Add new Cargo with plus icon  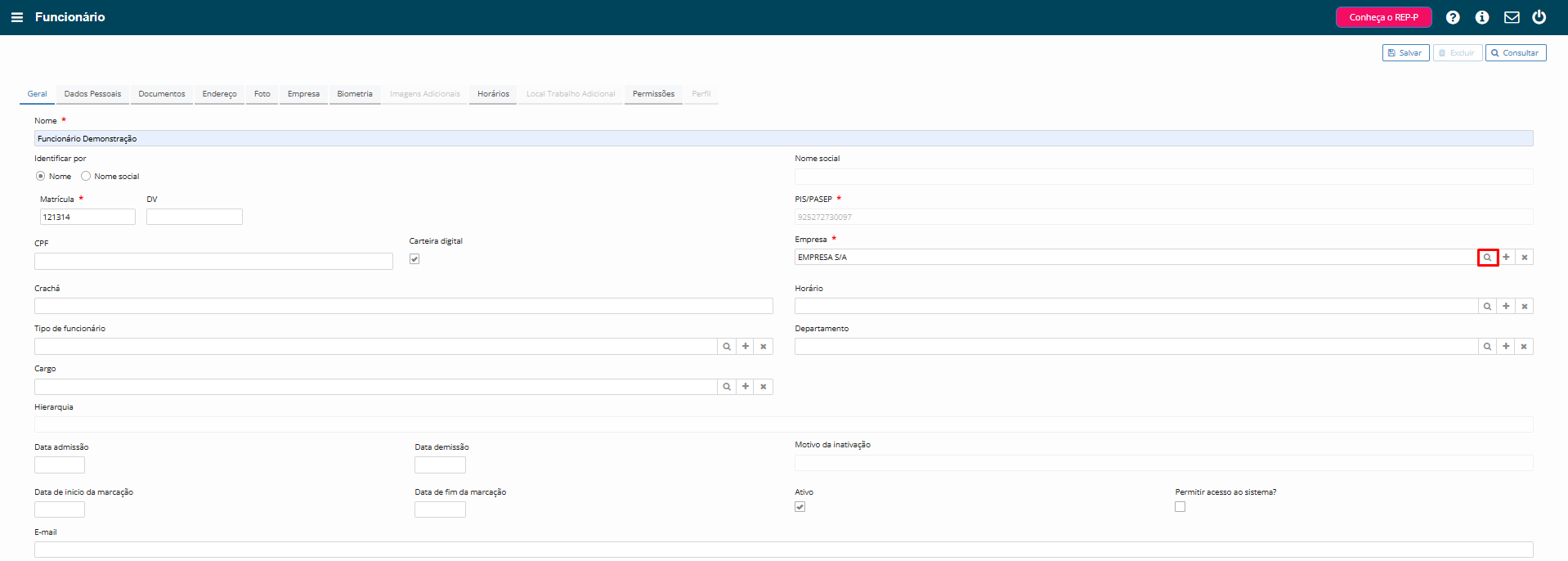pos(746,387)
